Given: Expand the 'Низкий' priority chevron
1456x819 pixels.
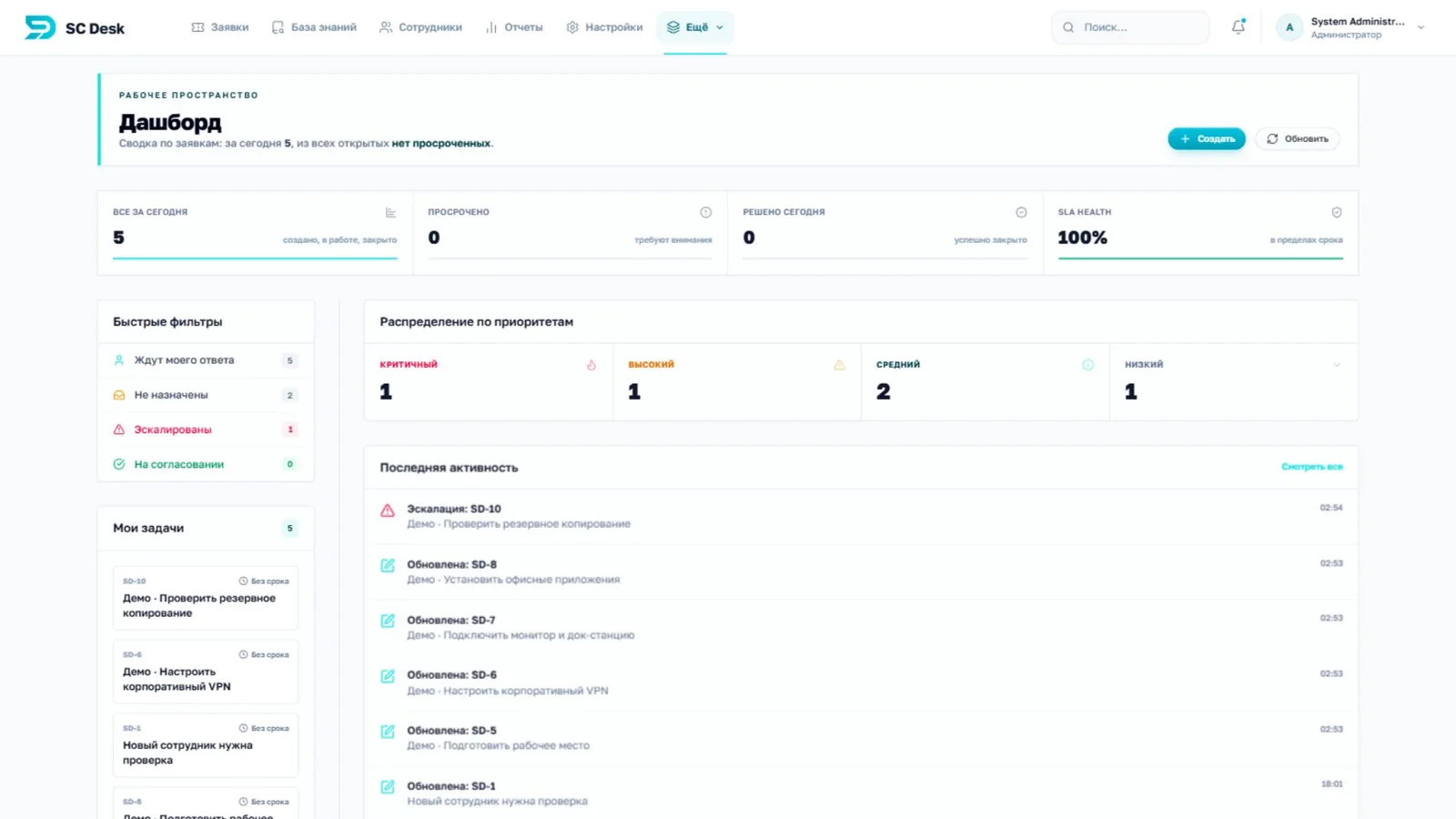Looking at the screenshot, I should (1336, 365).
